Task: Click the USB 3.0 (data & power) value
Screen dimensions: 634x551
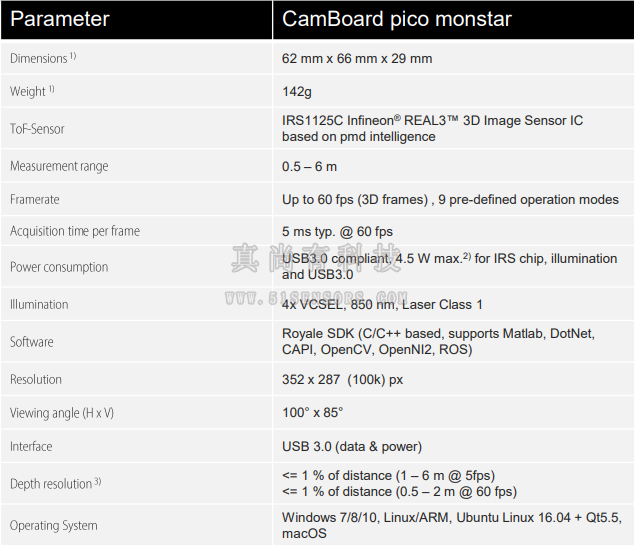Action: (352, 447)
